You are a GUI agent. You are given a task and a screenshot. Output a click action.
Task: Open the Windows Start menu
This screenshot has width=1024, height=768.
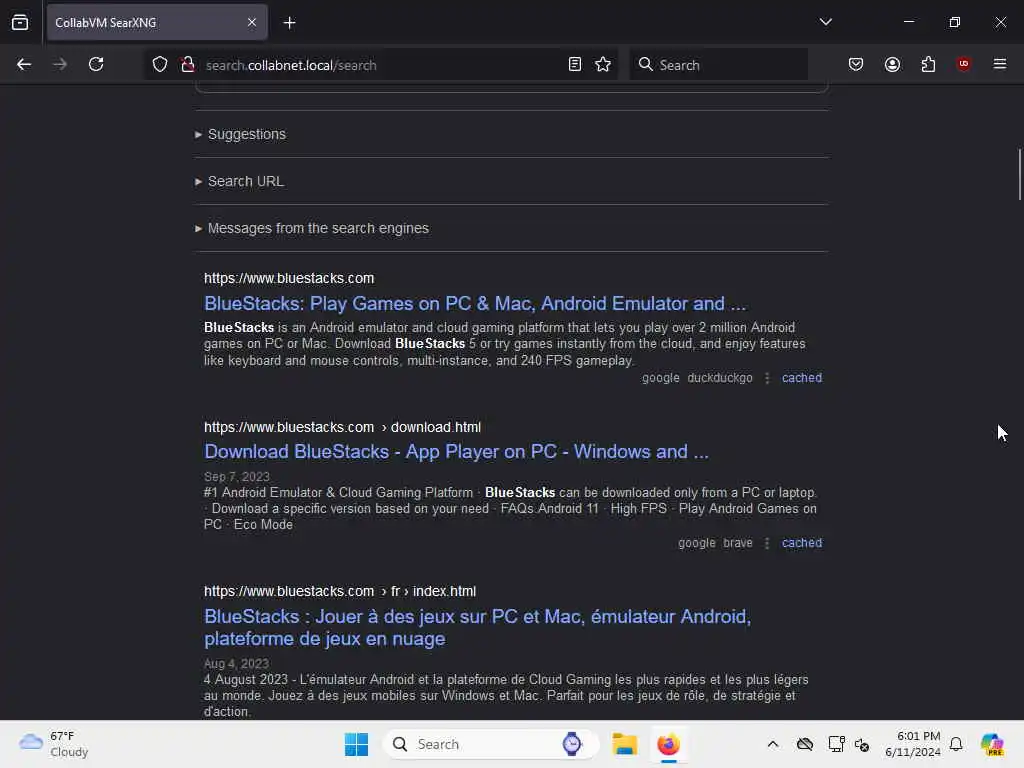(356, 744)
